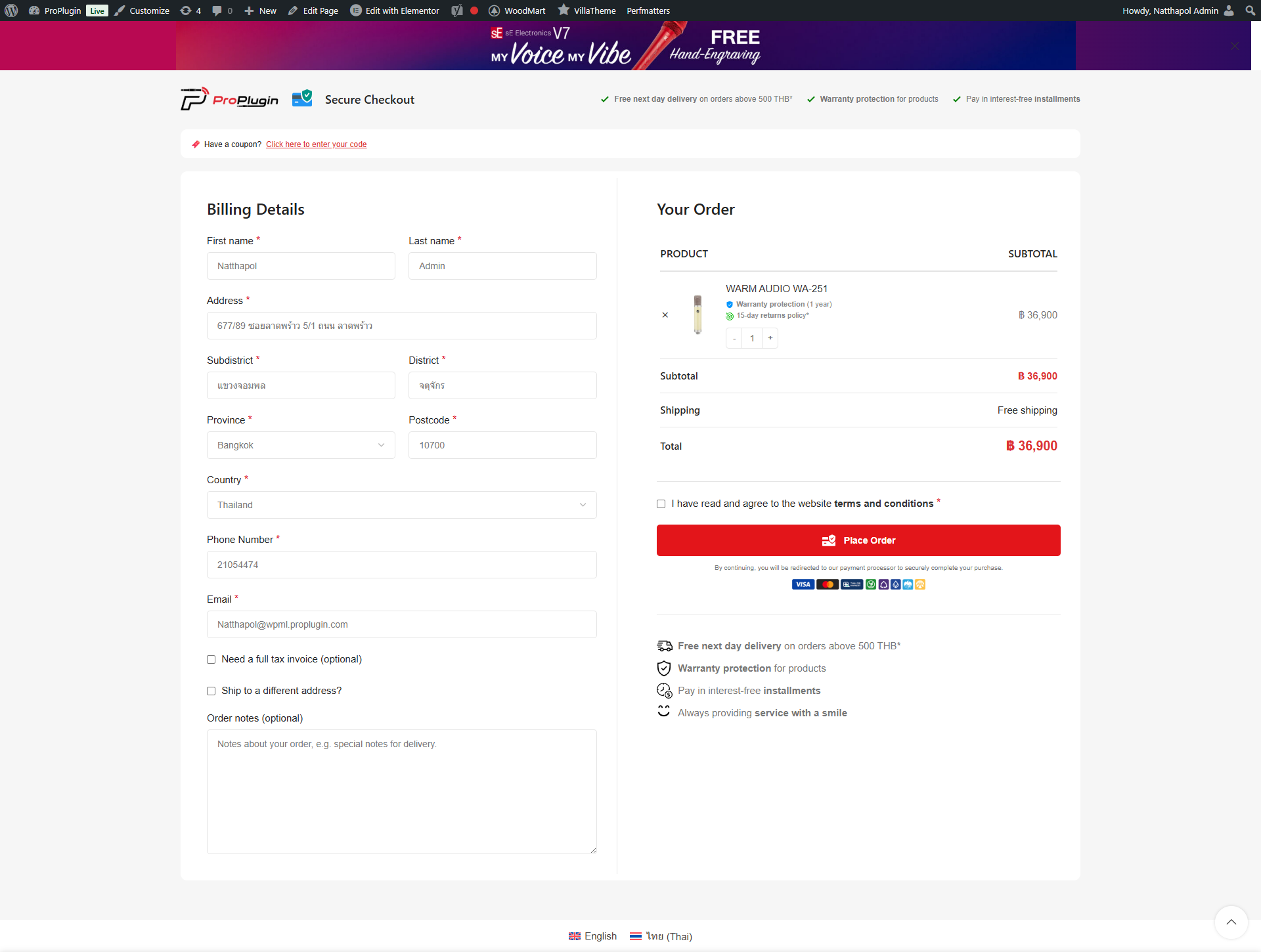Click the scroll to top arrow button
The image size is (1261, 952).
pos(1231,922)
